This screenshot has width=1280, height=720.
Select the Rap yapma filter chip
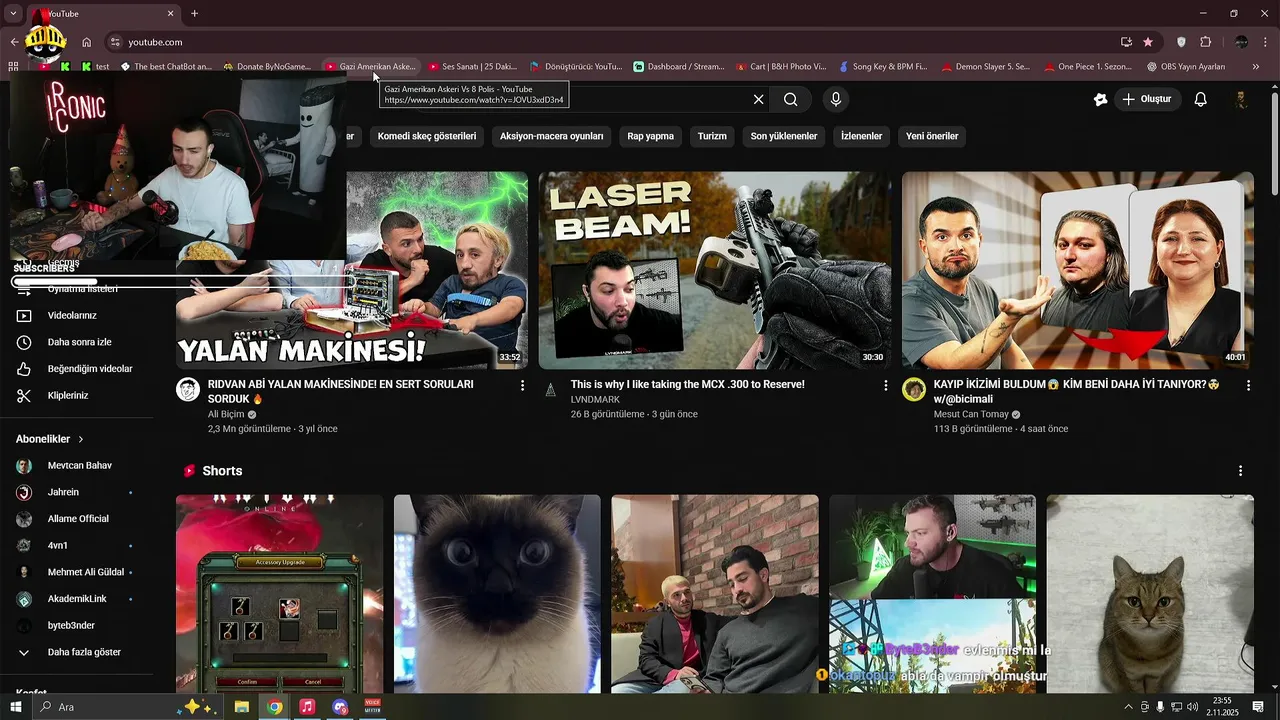(x=650, y=136)
